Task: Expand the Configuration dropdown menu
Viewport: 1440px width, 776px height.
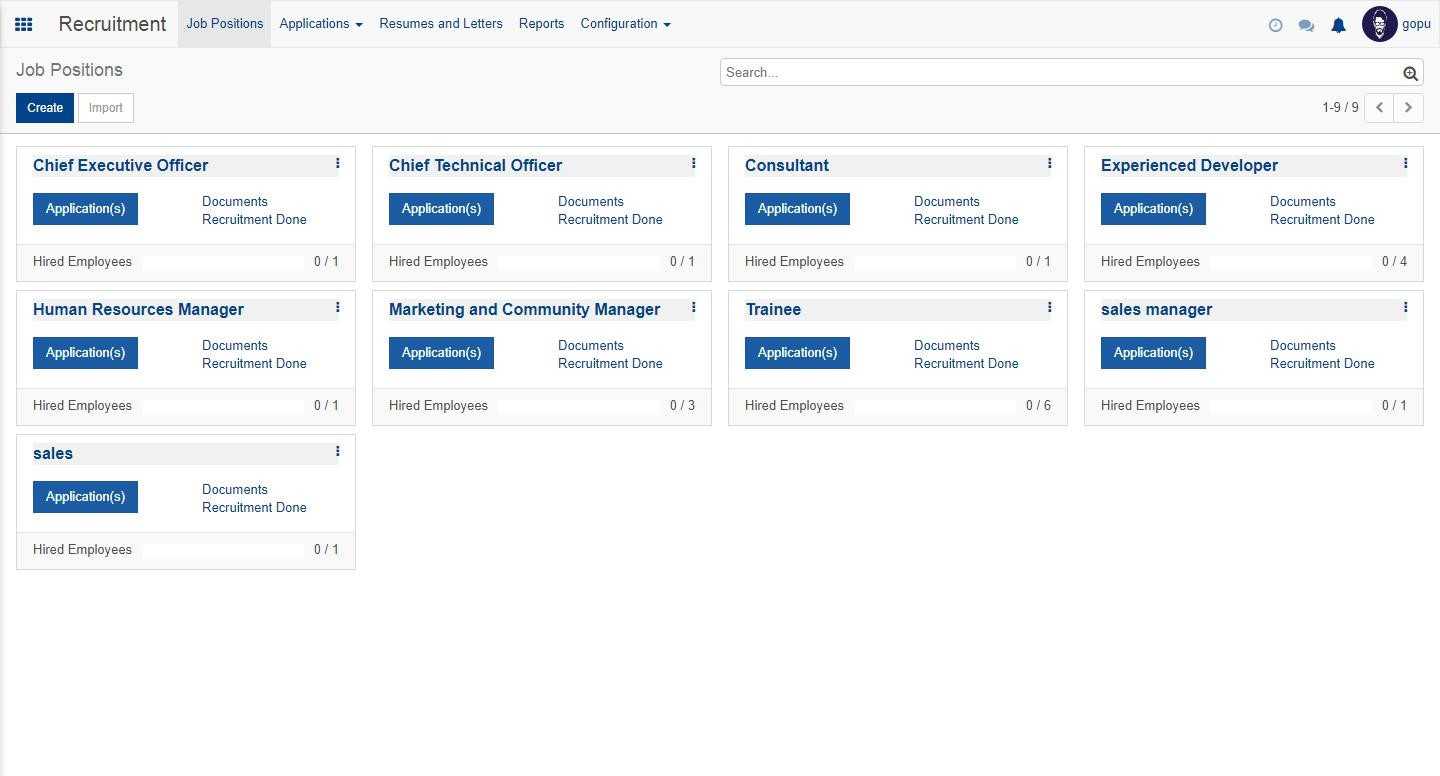Action: (x=625, y=24)
